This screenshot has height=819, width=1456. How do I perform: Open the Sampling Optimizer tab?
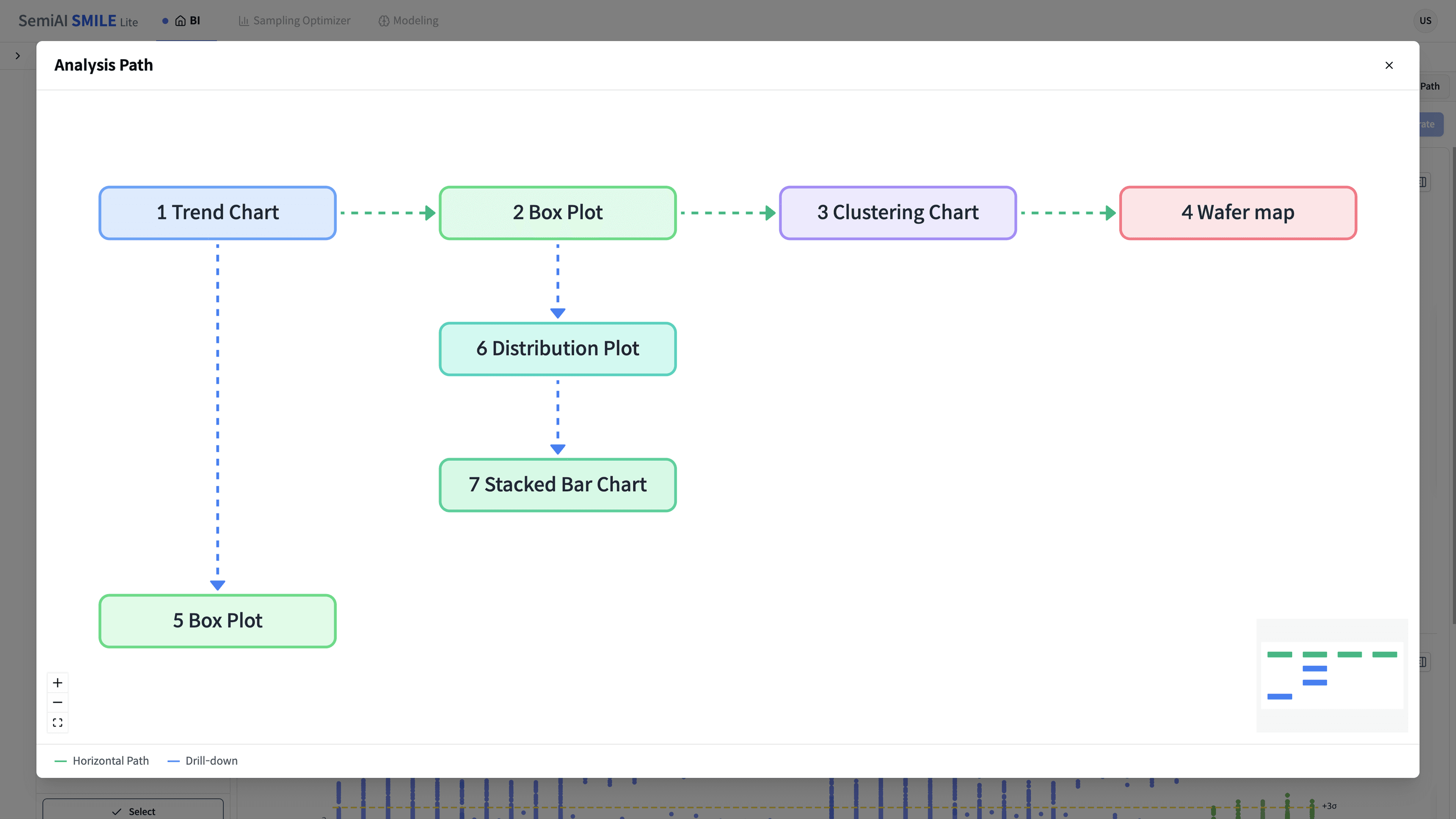tap(295, 21)
